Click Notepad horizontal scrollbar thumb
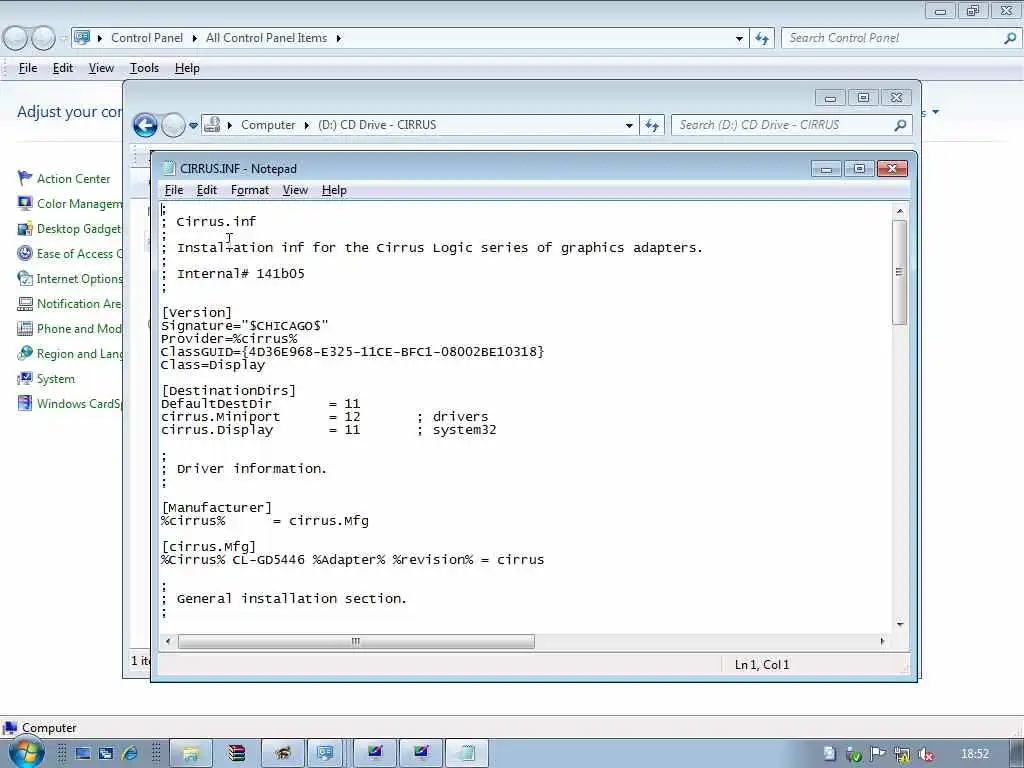This screenshot has width=1024, height=768. point(356,641)
